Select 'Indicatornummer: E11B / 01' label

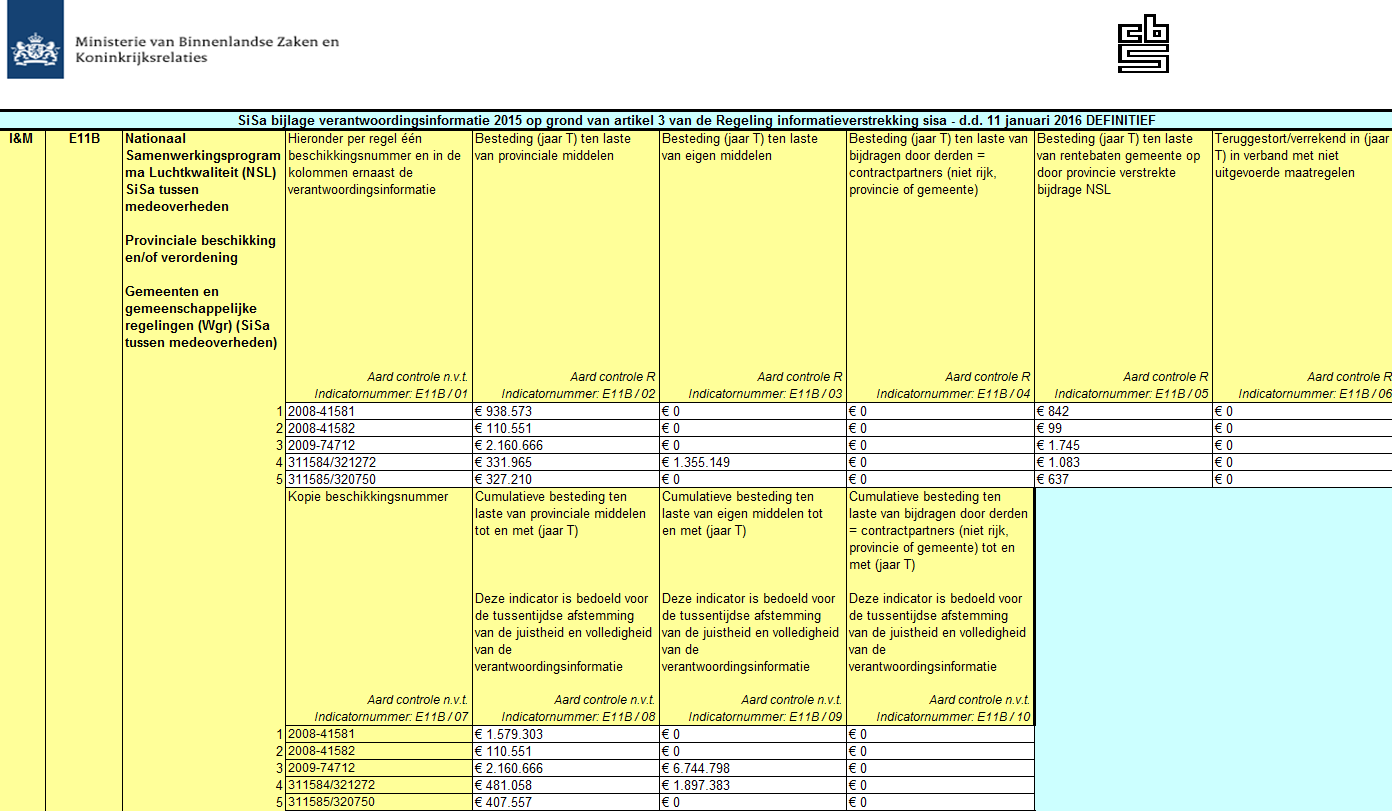391,394
